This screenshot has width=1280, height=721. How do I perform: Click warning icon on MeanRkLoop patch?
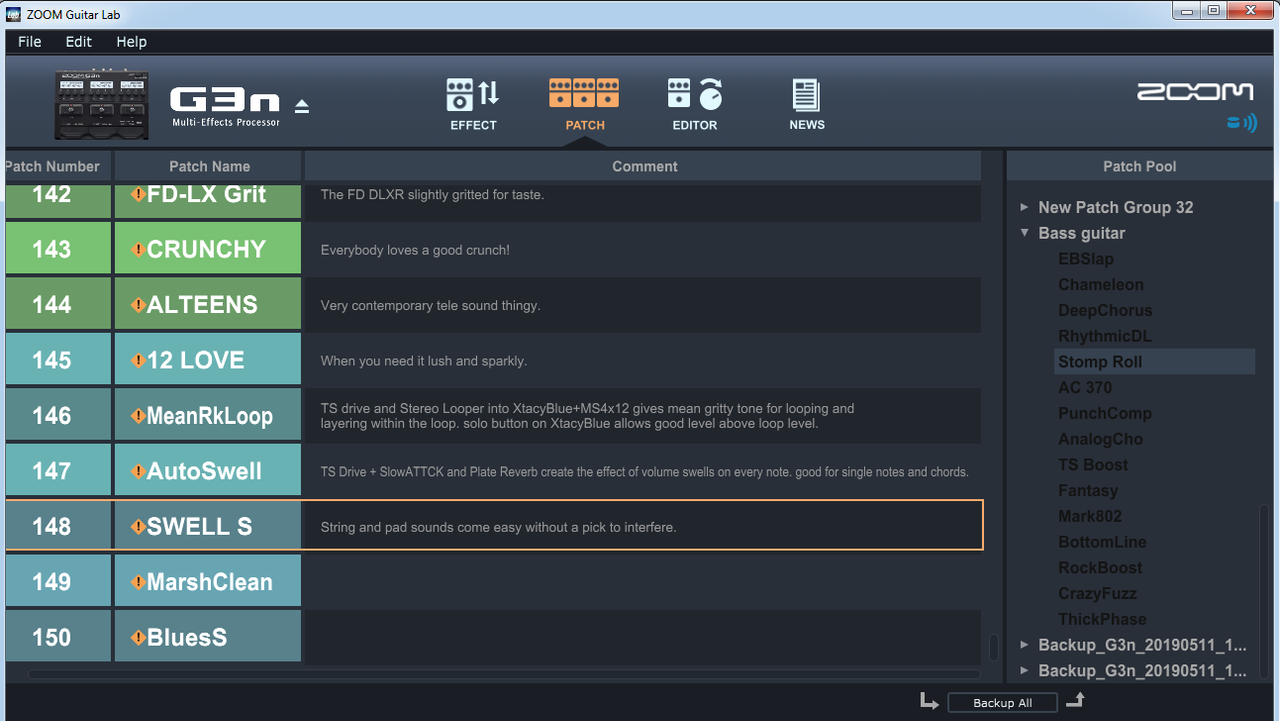(x=138, y=415)
